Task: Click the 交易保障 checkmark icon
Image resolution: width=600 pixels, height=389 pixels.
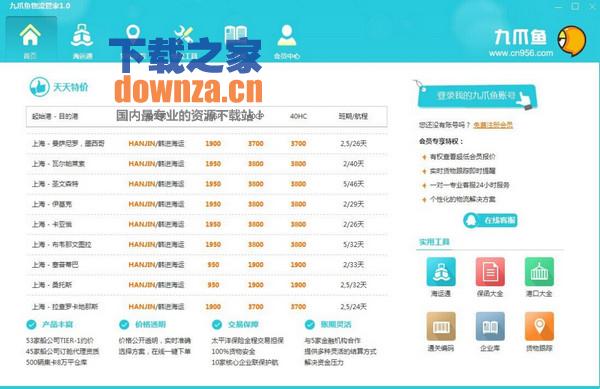Action: tap(217, 324)
